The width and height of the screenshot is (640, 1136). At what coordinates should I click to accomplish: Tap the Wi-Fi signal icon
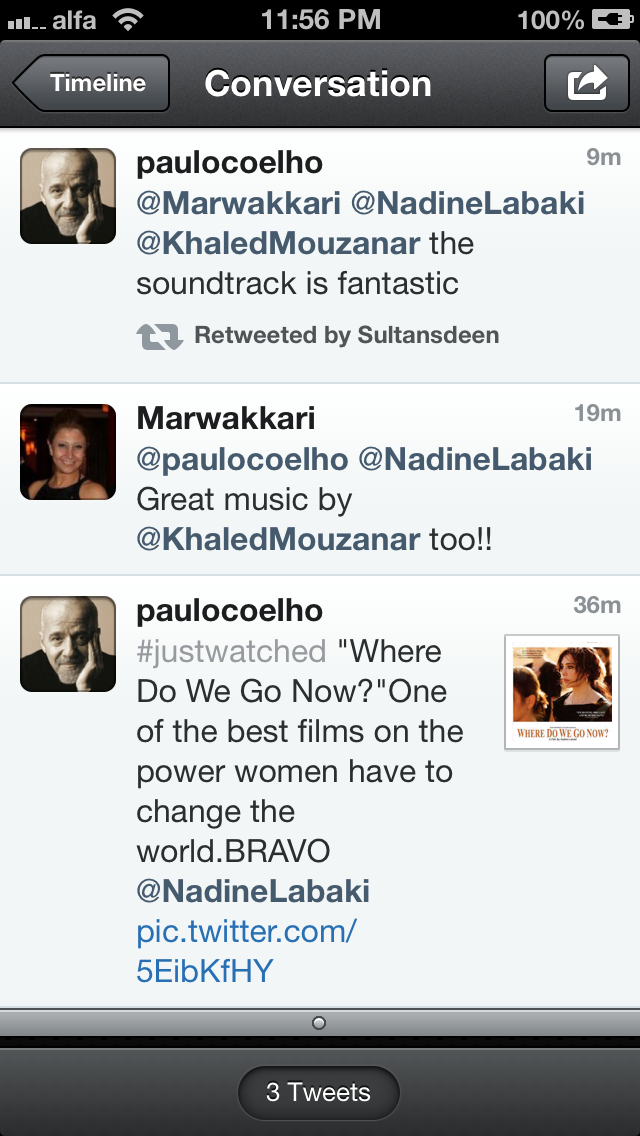click(127, 19)
